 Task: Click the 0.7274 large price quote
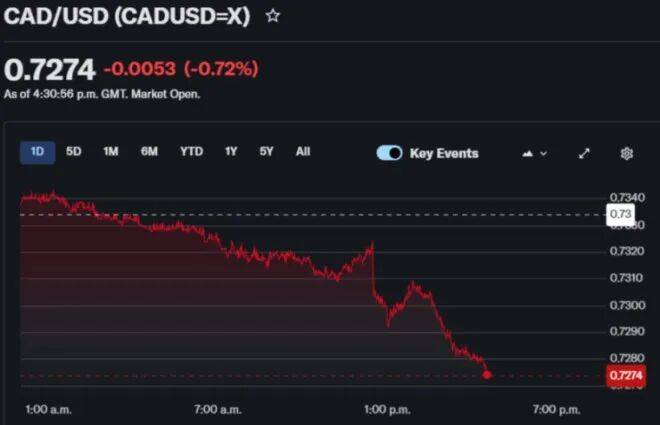coord(50,69)
